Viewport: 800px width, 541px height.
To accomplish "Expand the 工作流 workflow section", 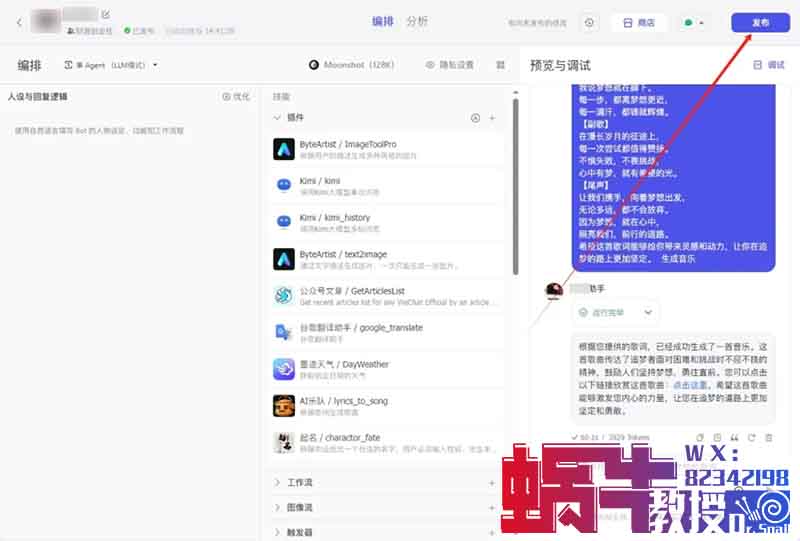I will (x=277, y=482).
